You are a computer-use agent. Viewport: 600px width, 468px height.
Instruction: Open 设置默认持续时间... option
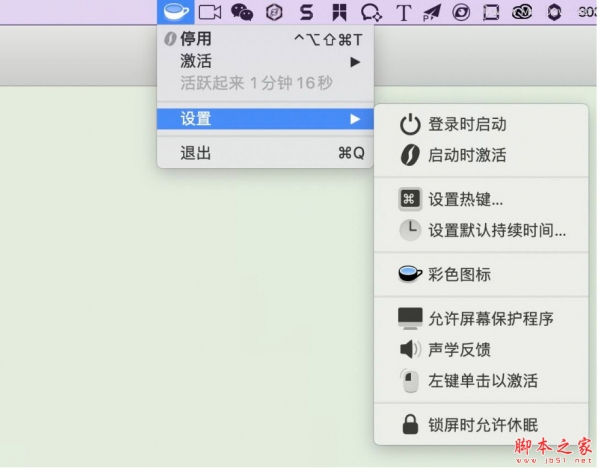[x=481, y=230]
